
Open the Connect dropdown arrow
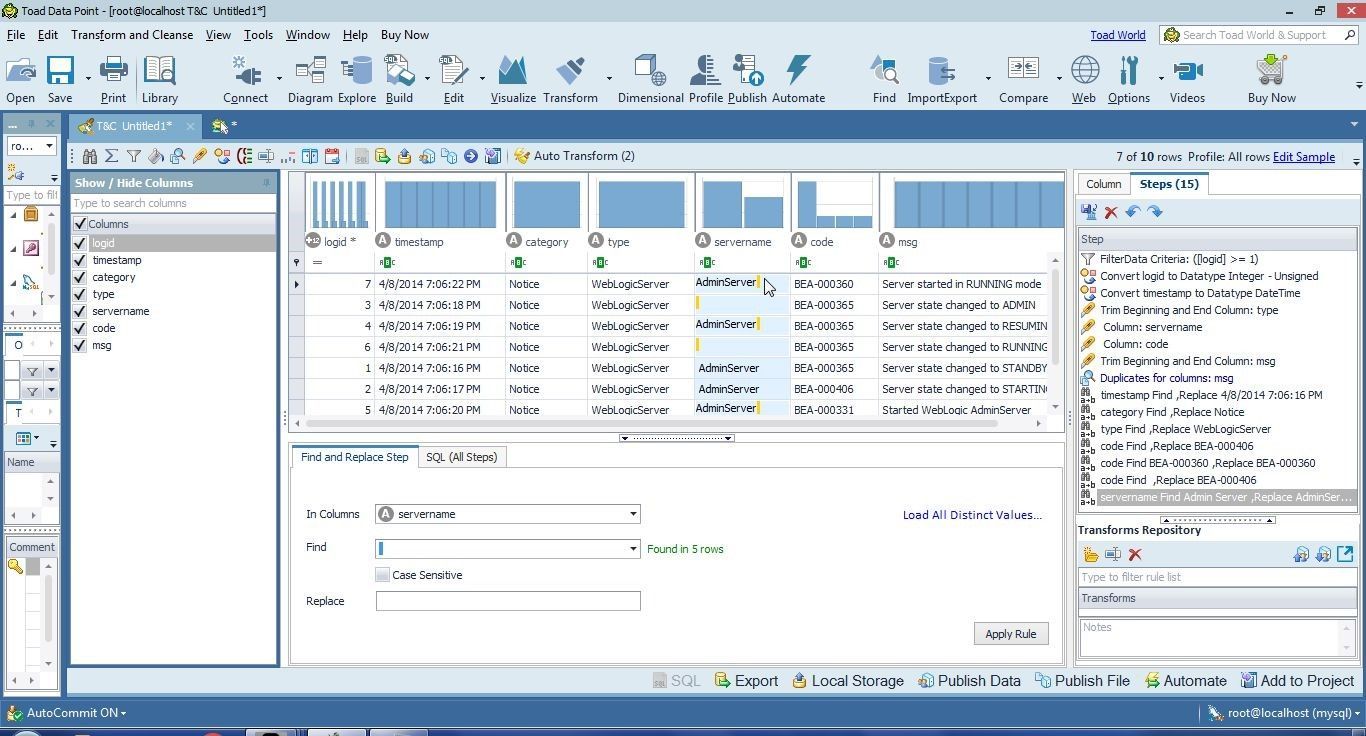(279, 77)
